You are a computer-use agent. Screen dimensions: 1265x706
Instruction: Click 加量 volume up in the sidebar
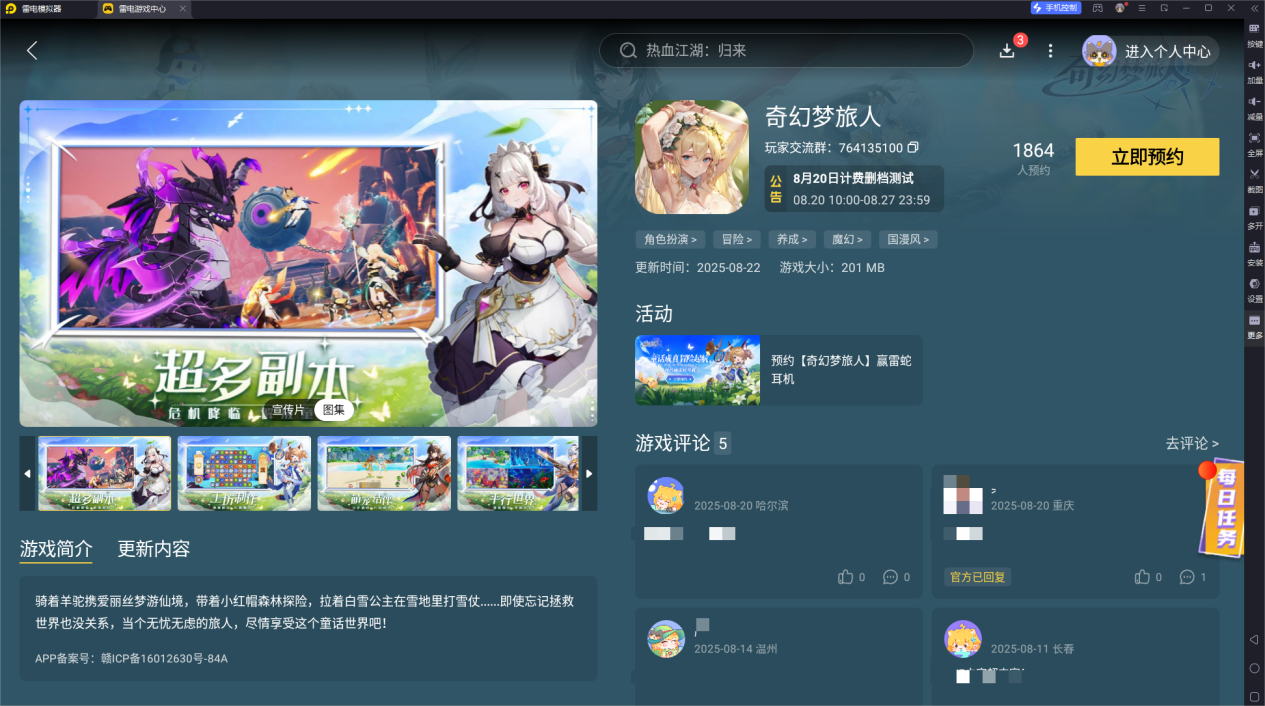click(x=1254, y=71)
